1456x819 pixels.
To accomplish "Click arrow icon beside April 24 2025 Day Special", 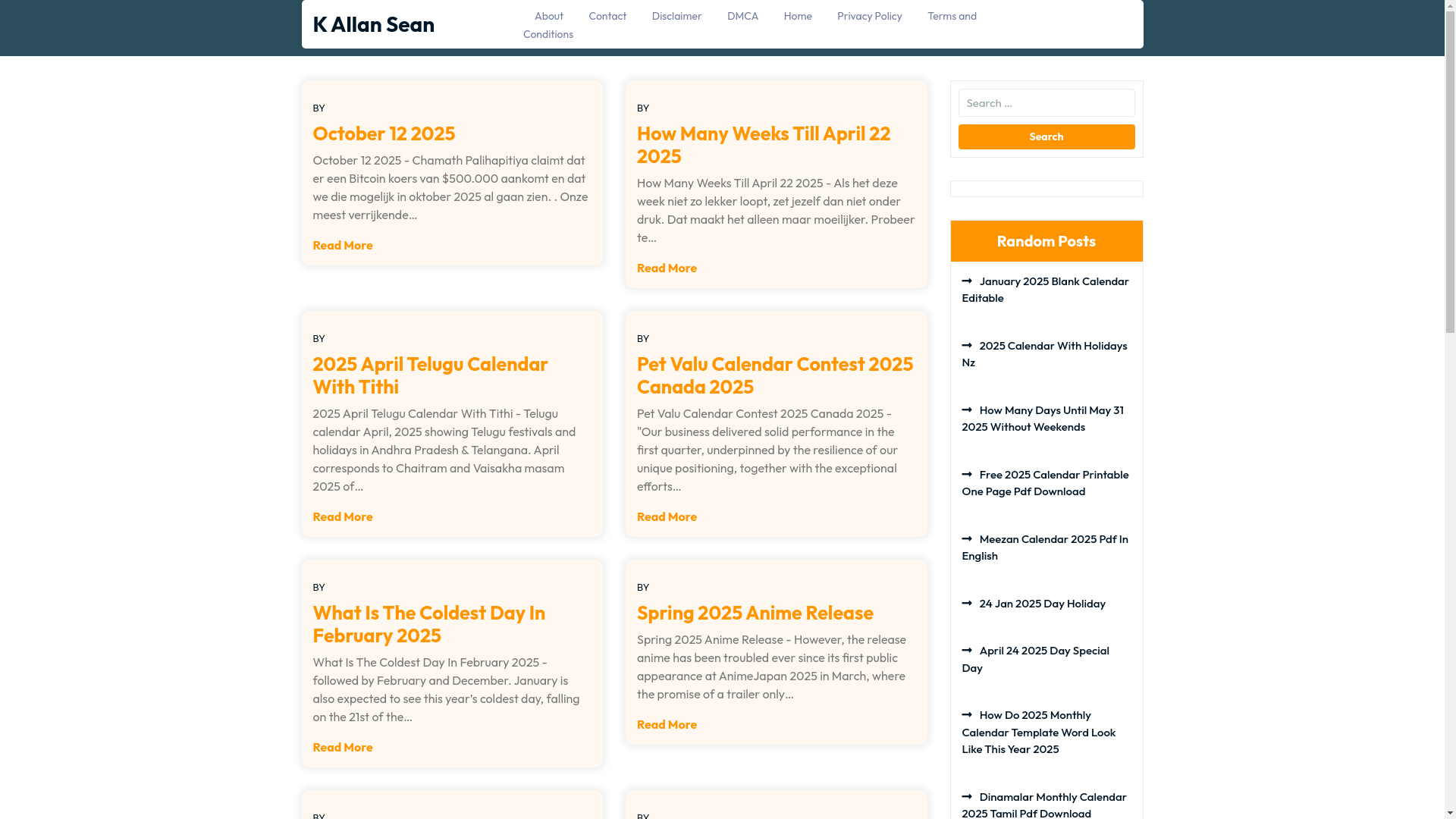I will (967, 651).
